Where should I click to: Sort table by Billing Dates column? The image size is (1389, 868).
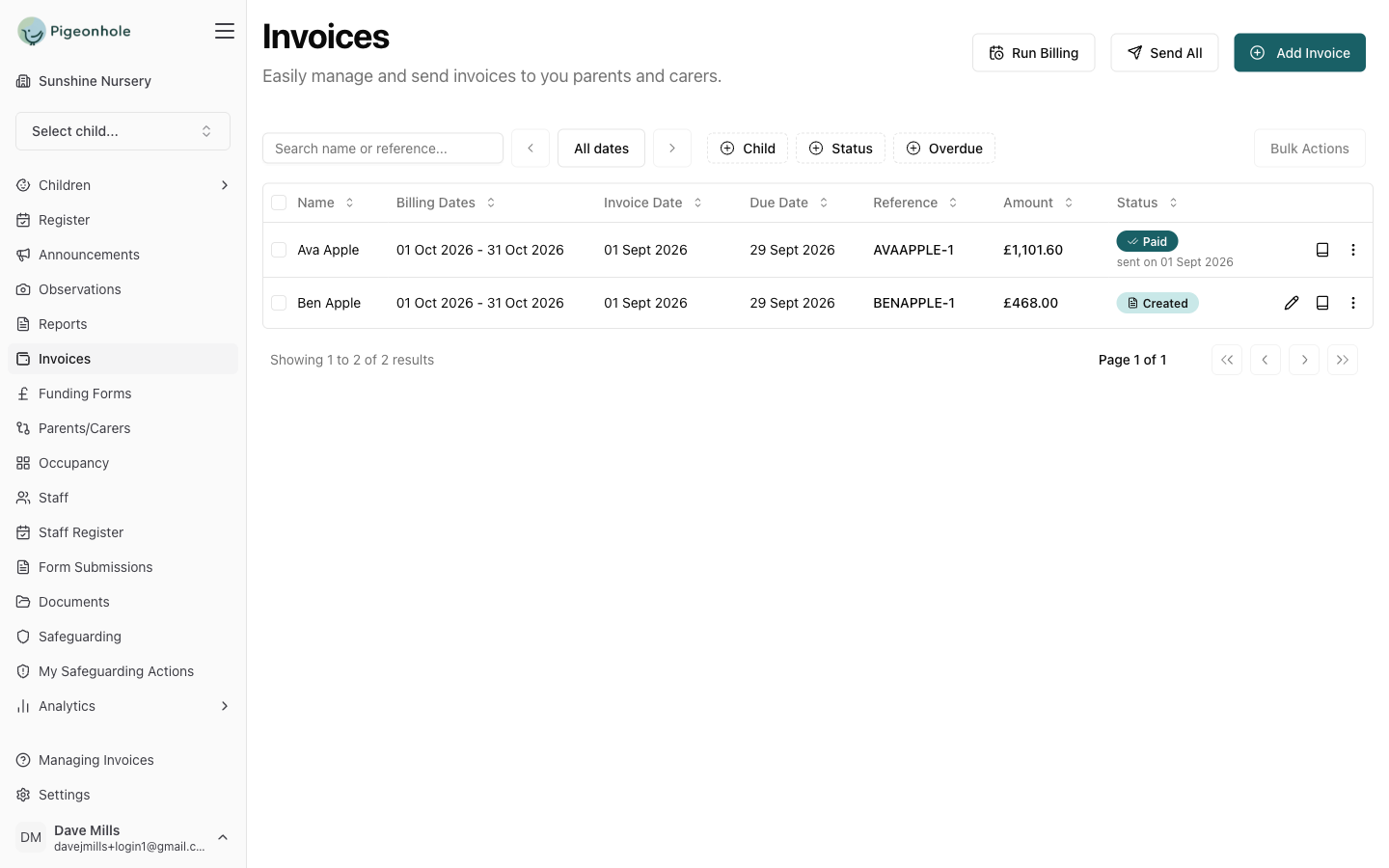[x=446, y=203]
